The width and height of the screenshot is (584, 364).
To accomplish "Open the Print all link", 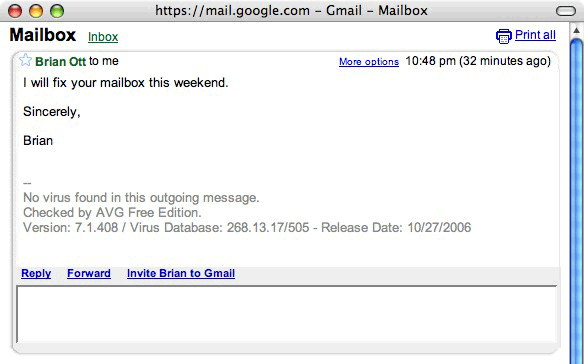I will 535,35.
